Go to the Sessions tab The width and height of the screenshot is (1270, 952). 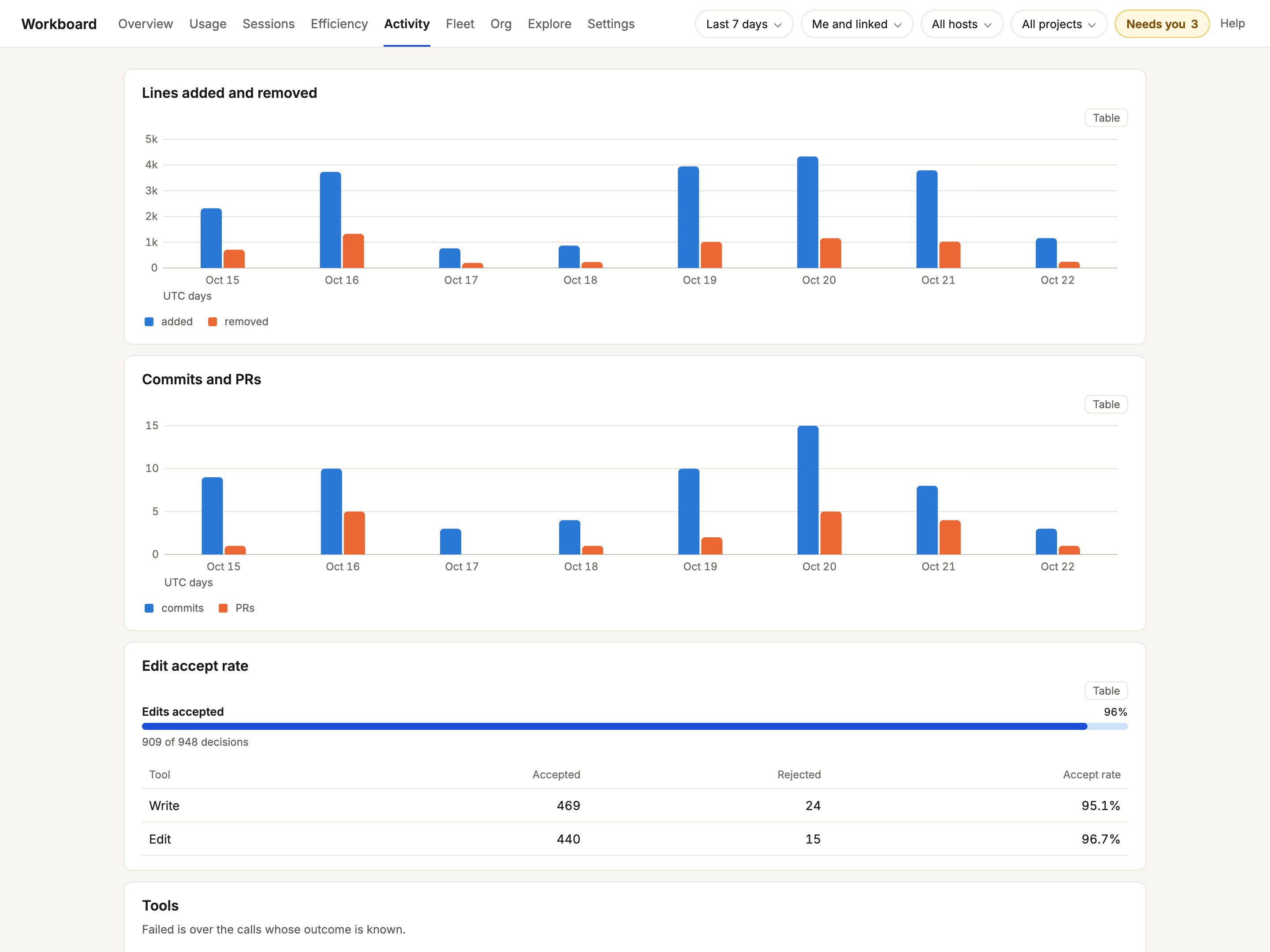(268, 23)
